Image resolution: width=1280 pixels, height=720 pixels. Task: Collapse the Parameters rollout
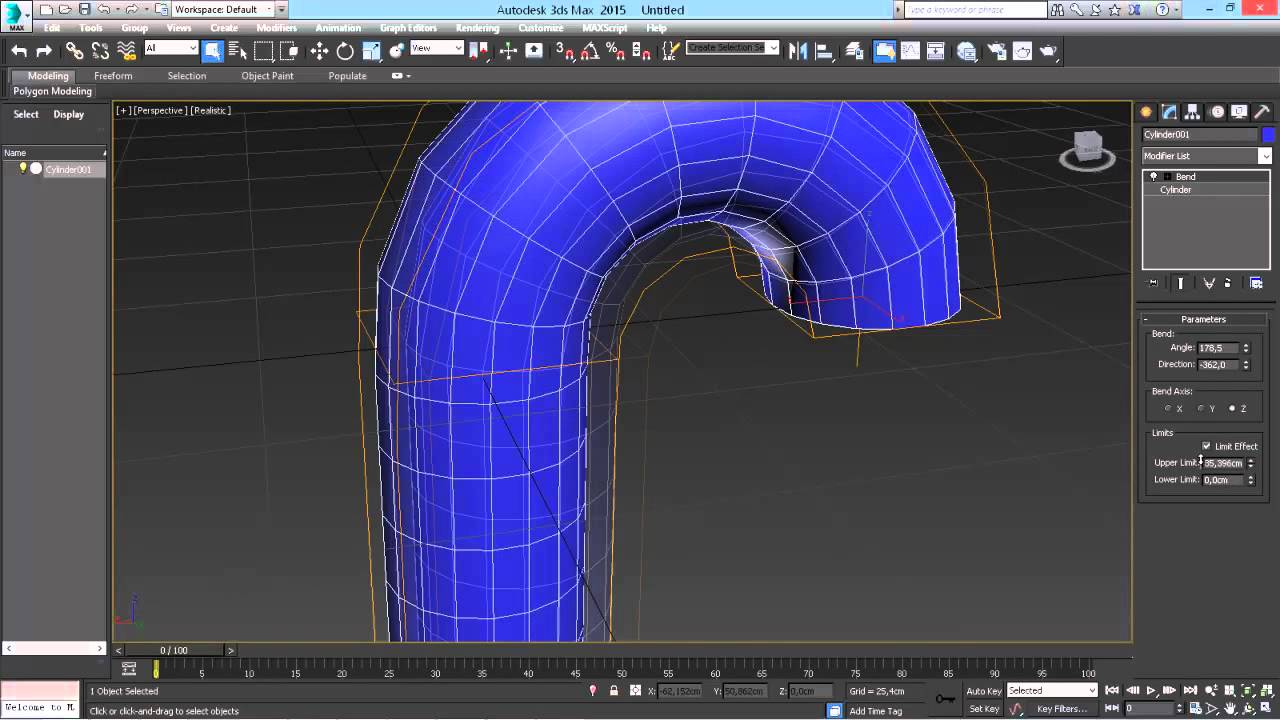tap(1203, 319)
